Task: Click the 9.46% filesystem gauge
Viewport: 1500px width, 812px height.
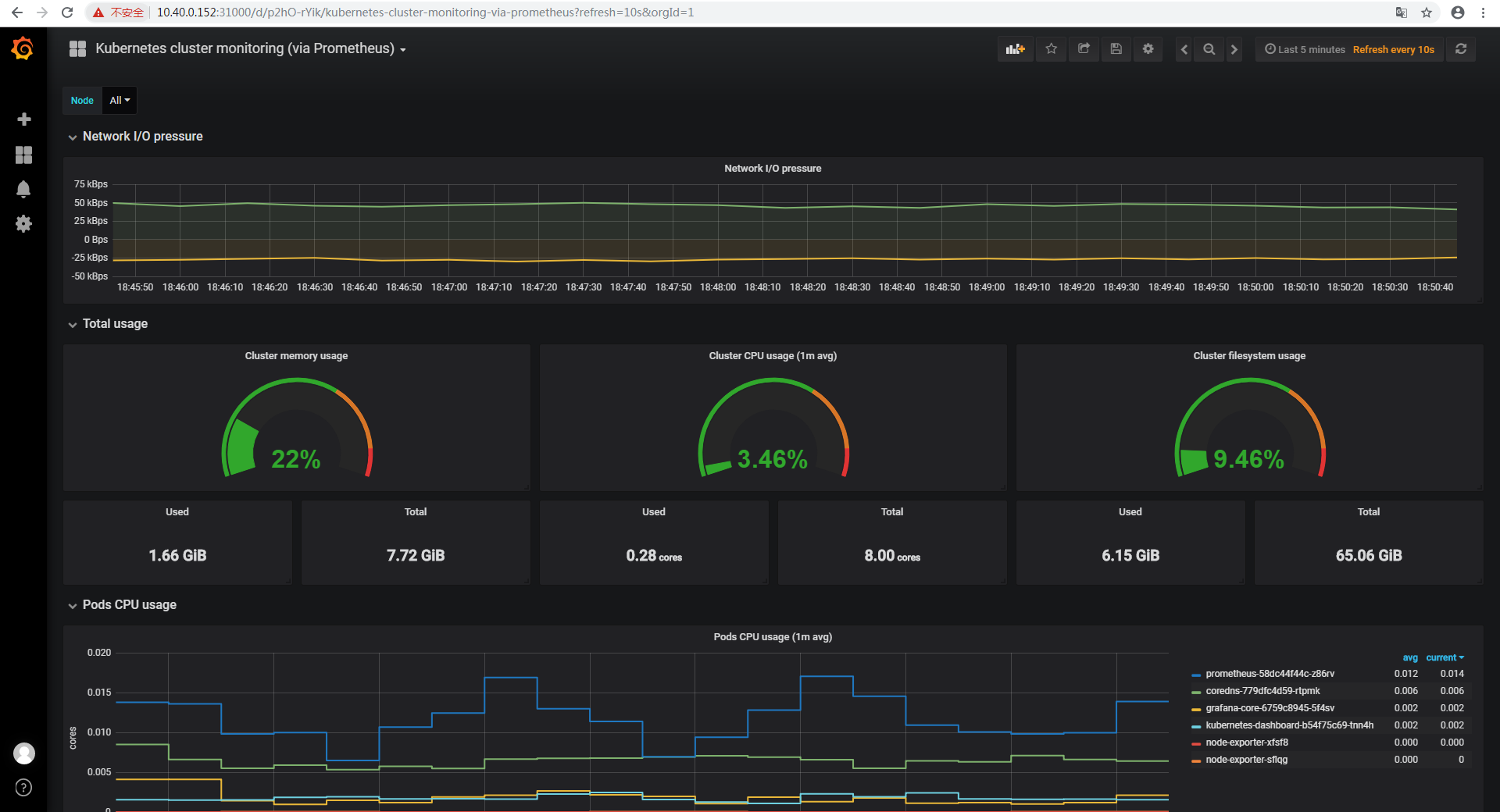Action: click(1250, 428)
